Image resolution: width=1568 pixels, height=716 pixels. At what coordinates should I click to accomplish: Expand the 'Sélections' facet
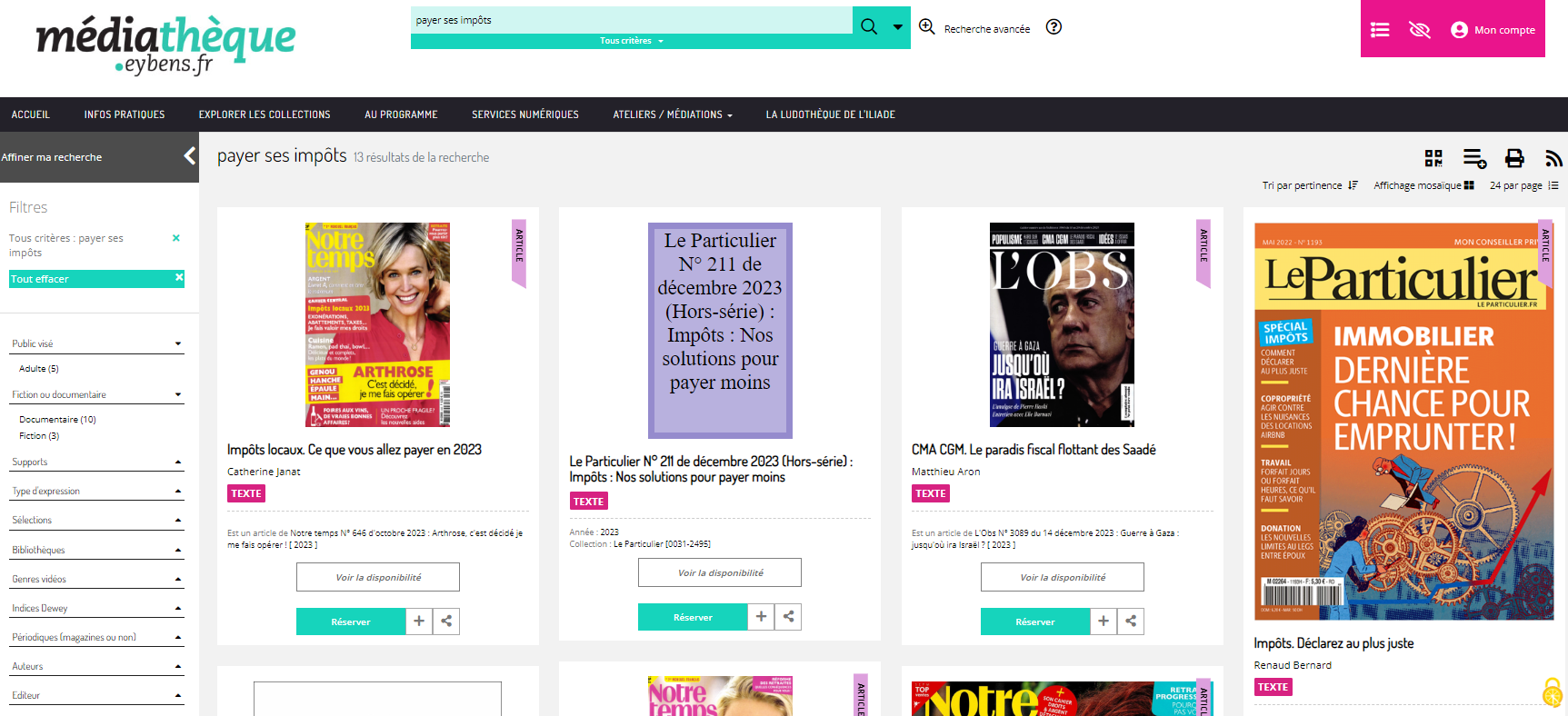pyautogui.click(x=96, y=520)
